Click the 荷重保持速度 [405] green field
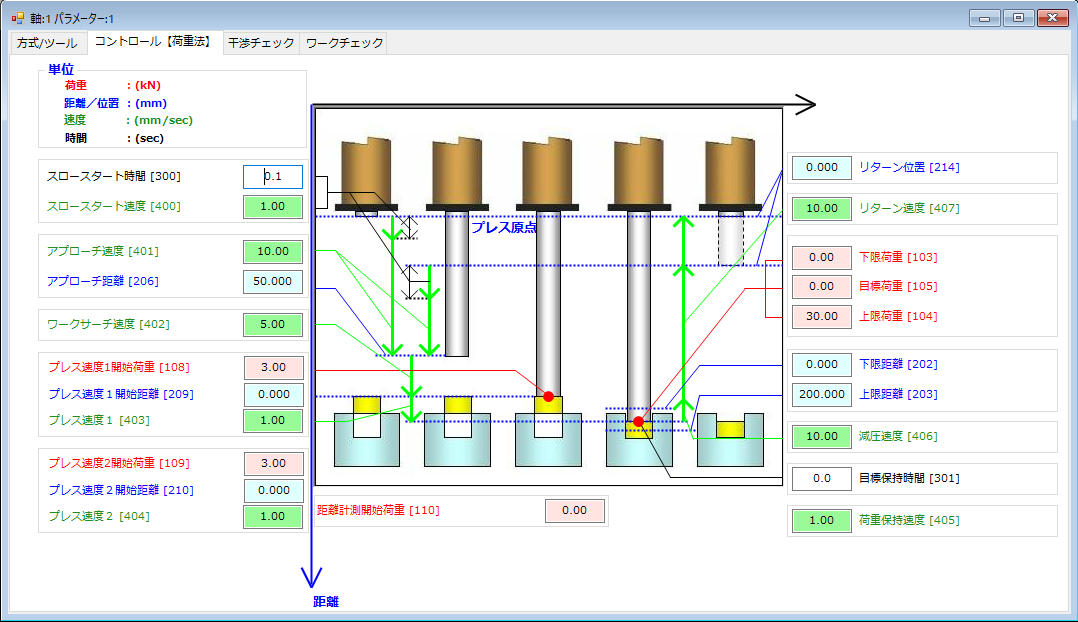Viewport: 1078px width, 622px height. (x=821, y=520)
